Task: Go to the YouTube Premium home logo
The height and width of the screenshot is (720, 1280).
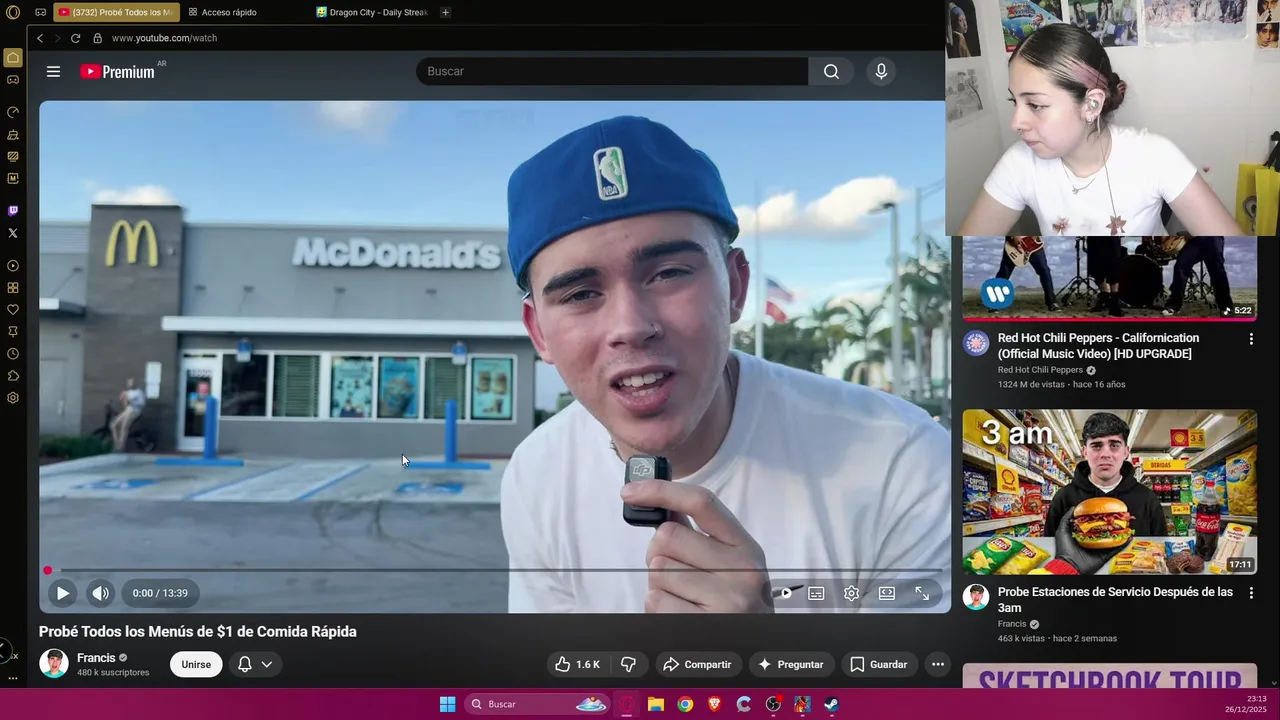Action: click(x=117, y=72)
